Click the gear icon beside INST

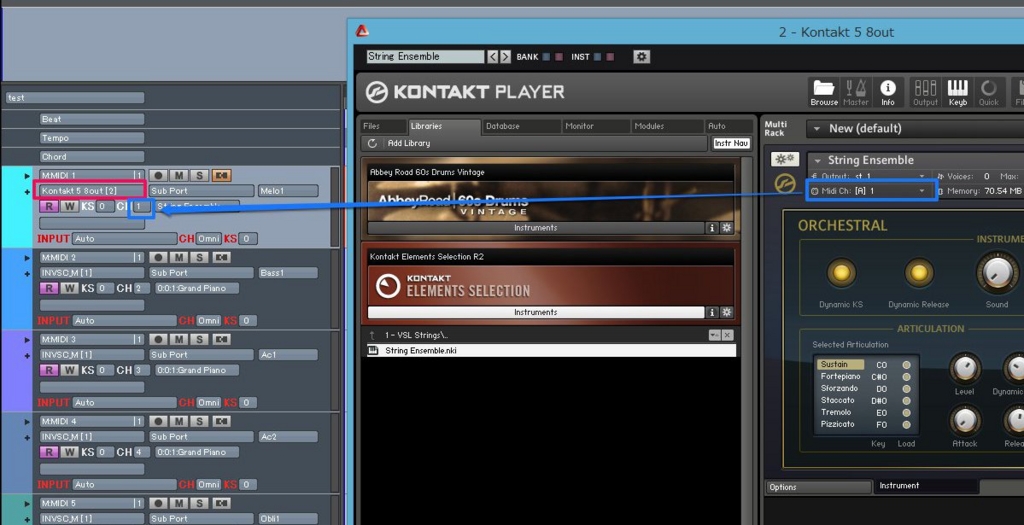pos(642,57)
